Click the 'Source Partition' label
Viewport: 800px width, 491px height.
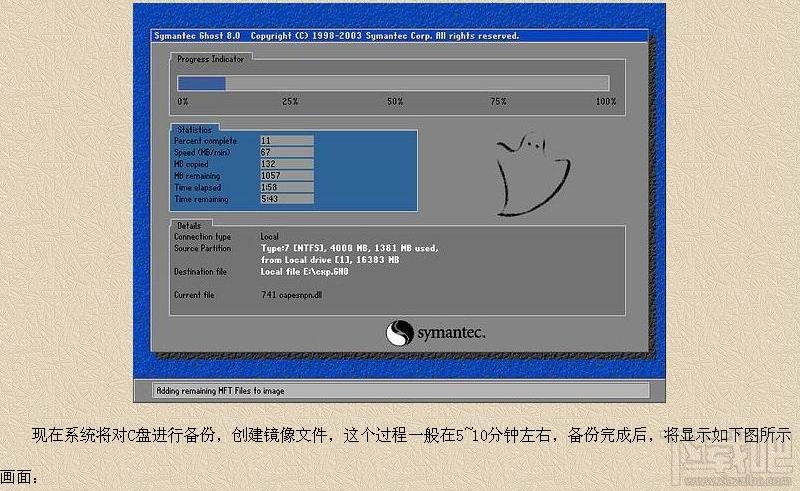(203, 249)
